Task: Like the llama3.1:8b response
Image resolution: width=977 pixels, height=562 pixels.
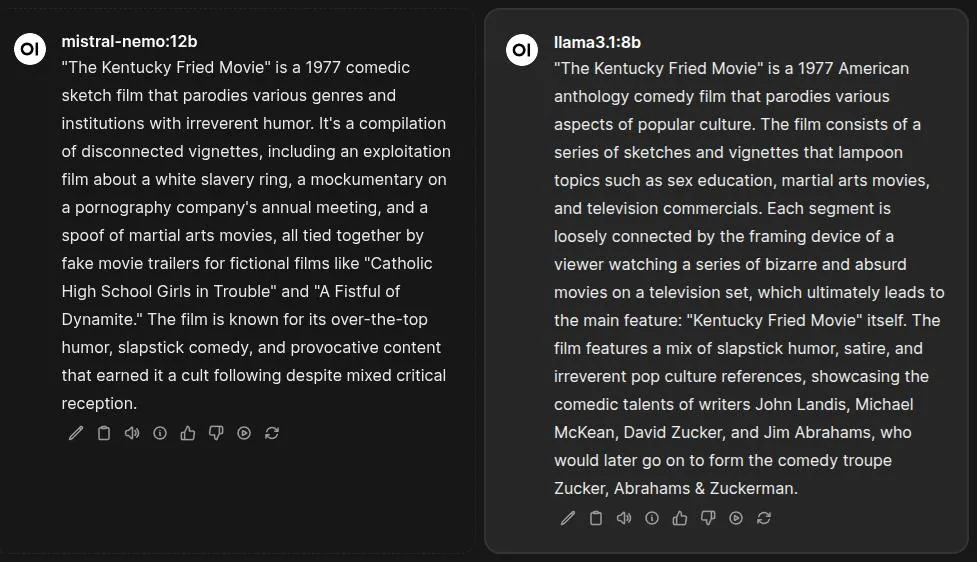Action: tap(680, 518)
